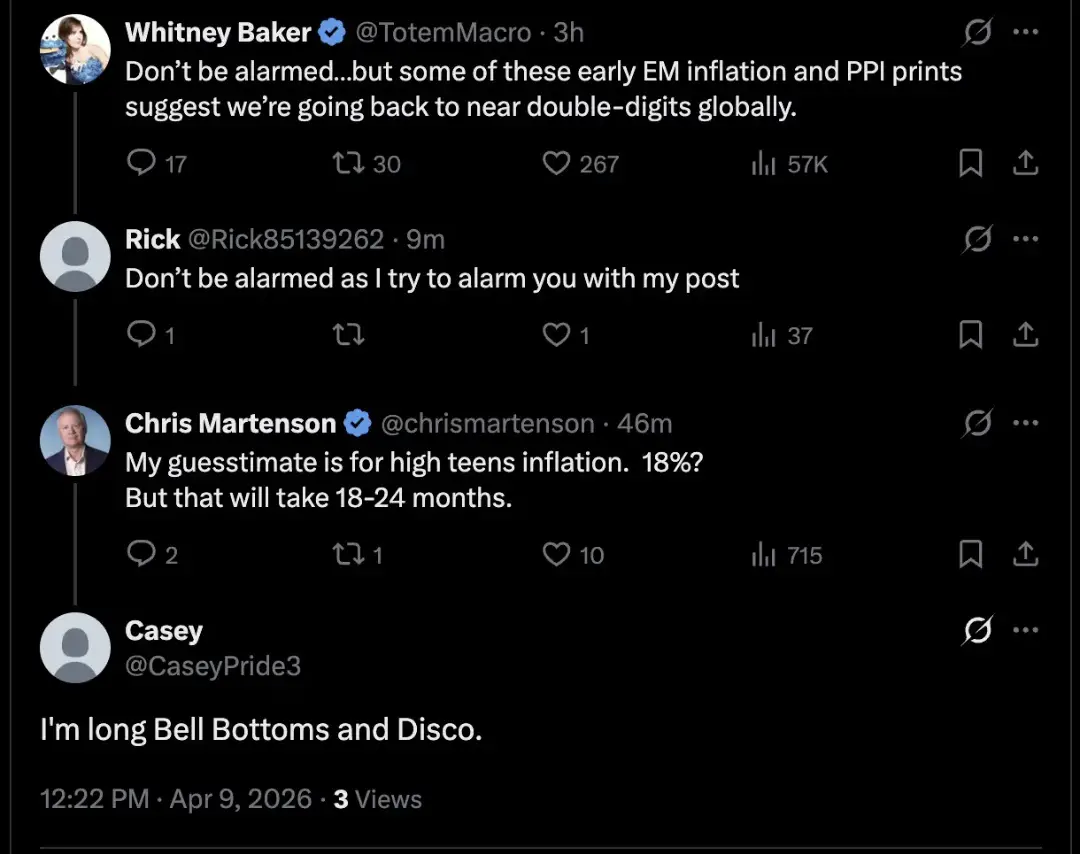The width and height of the screenshot is (1080, 854).
Task: Bookmark Chris Martenson's post
Action: [x=970, y=555]
